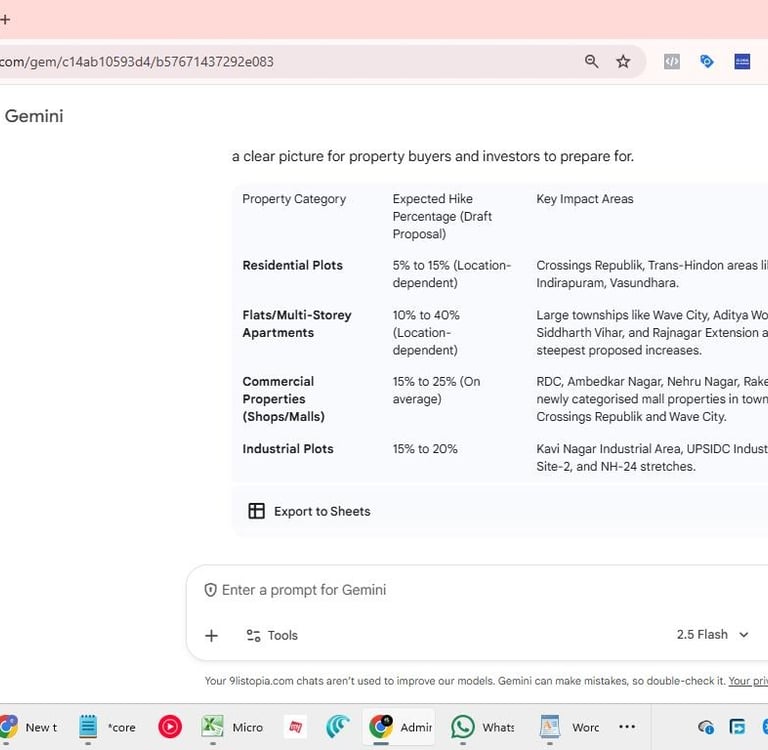Open the red play music app in taskbar
The height and width of the screenshot is (750, 768).
click(170, 727)
